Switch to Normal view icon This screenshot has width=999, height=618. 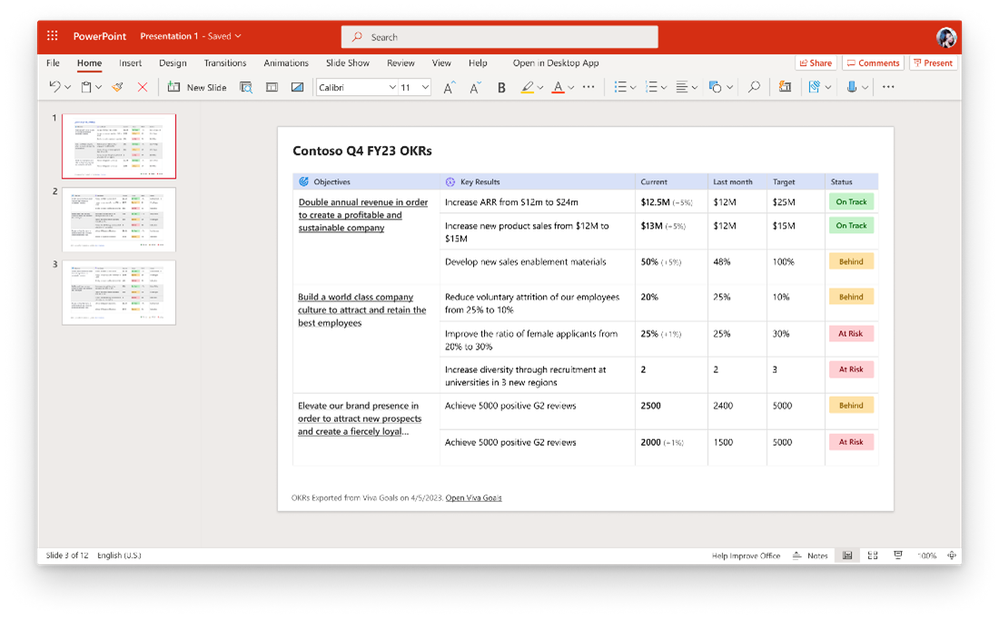[847, 556]
